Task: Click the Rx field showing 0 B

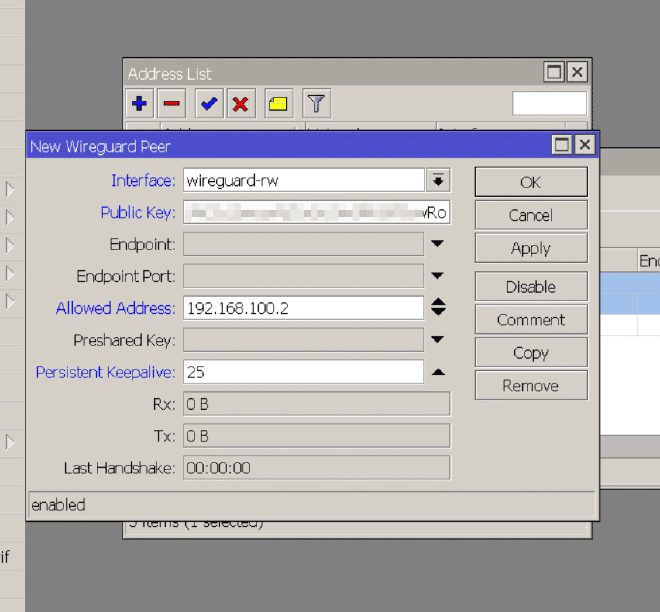Action: (x=317, y=404)
